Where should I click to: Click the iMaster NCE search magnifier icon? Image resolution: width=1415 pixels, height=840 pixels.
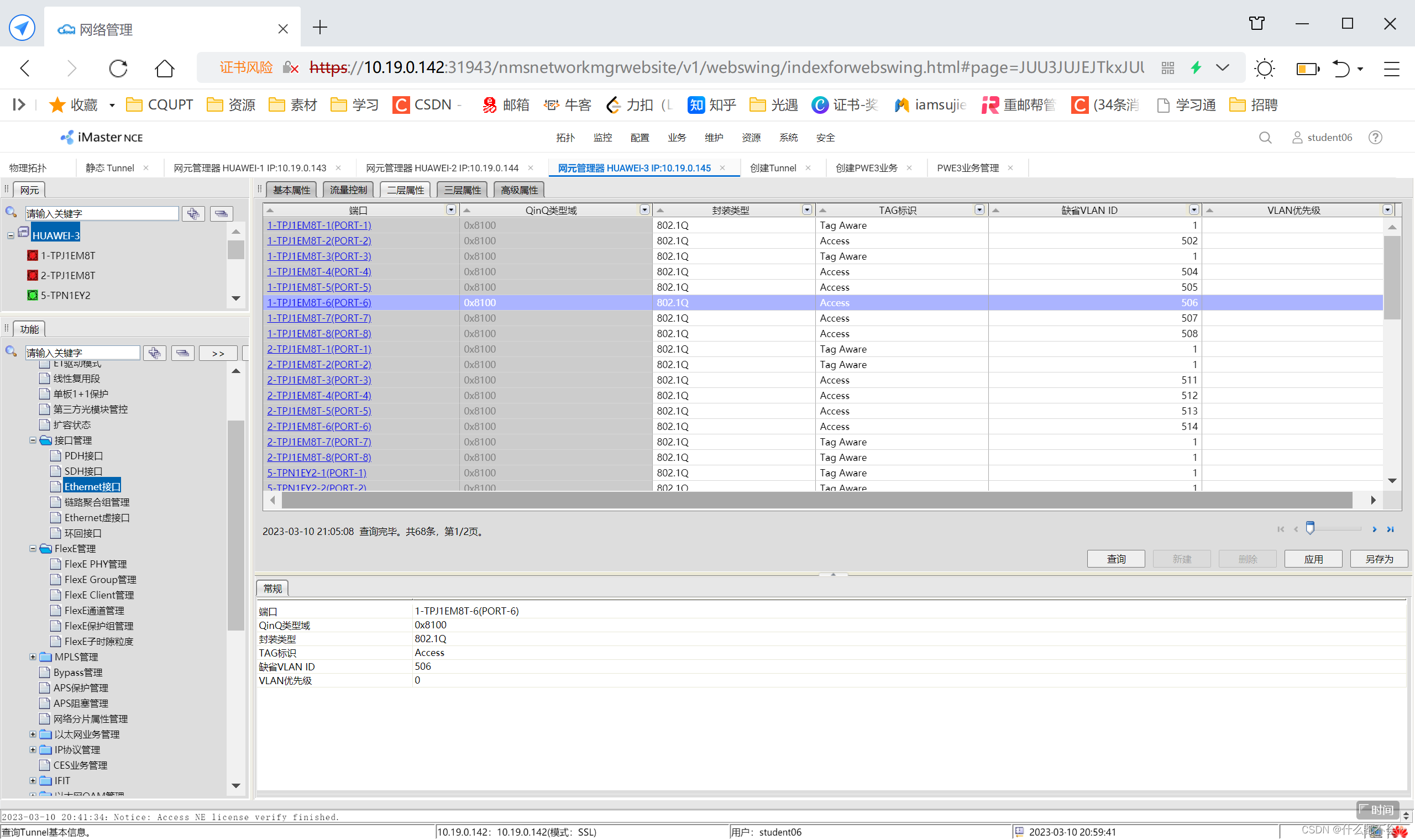click(1265, 138)
